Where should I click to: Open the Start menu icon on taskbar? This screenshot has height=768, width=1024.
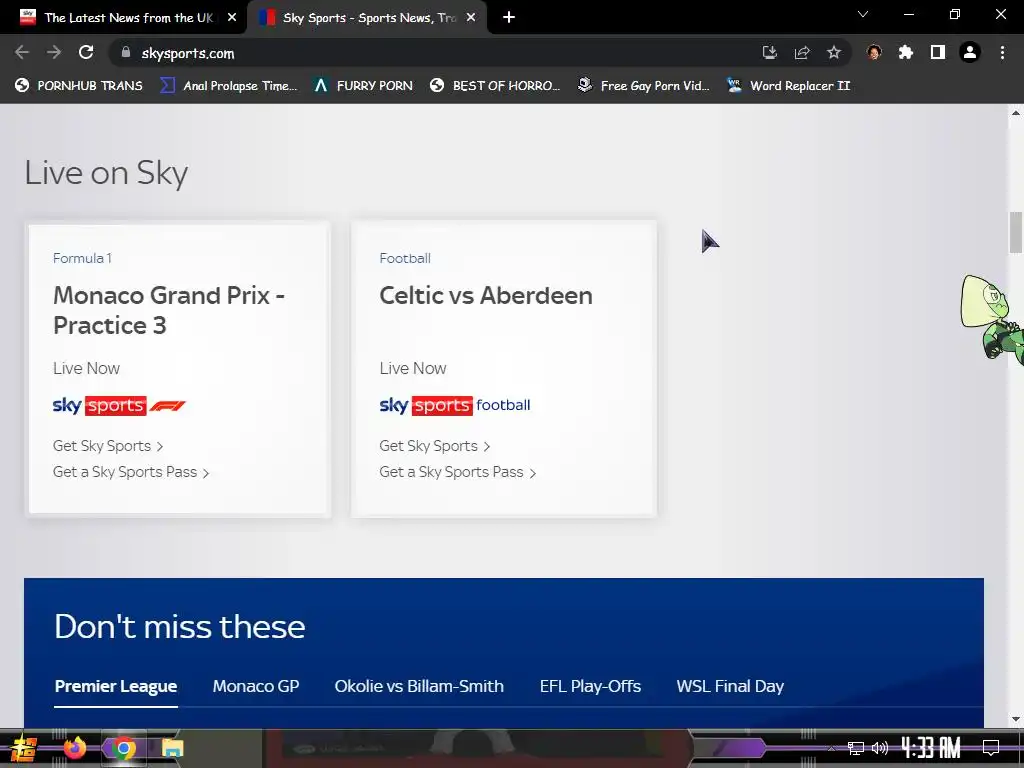point(24,748)
